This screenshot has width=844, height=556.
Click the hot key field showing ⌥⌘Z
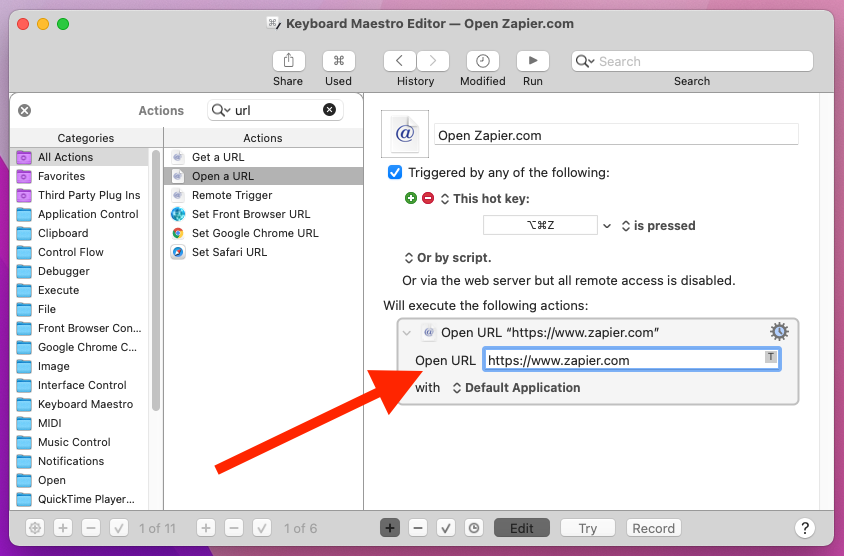tap(540, 225)
